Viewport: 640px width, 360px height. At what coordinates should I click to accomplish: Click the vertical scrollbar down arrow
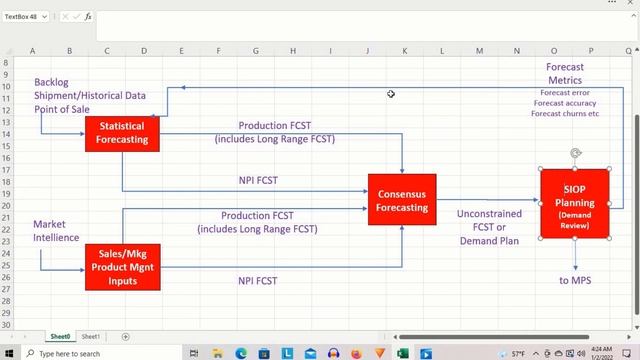point(637,327)
